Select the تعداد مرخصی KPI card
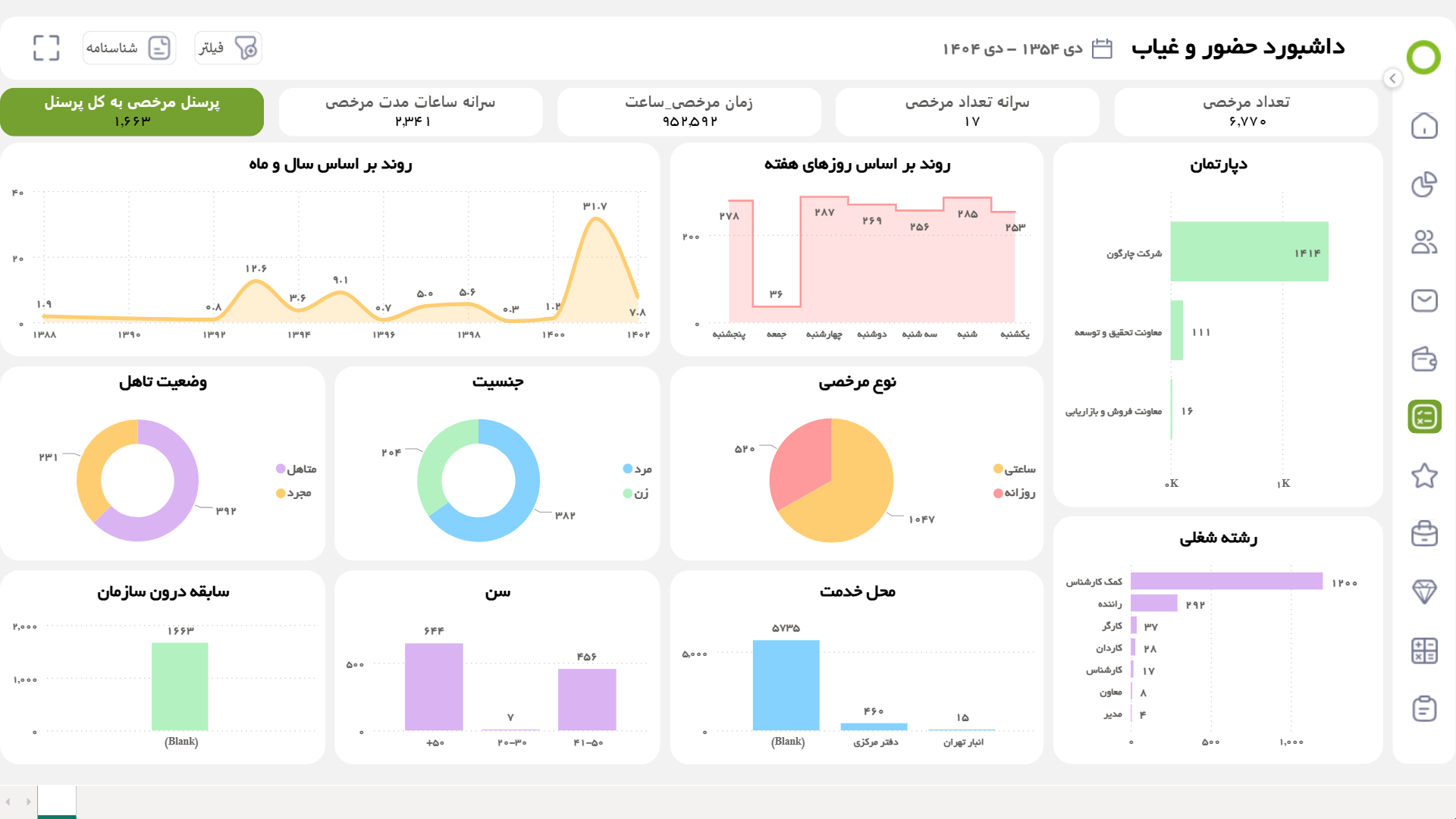Viewport: 1456px width, 819px height. coord(1246,111)
